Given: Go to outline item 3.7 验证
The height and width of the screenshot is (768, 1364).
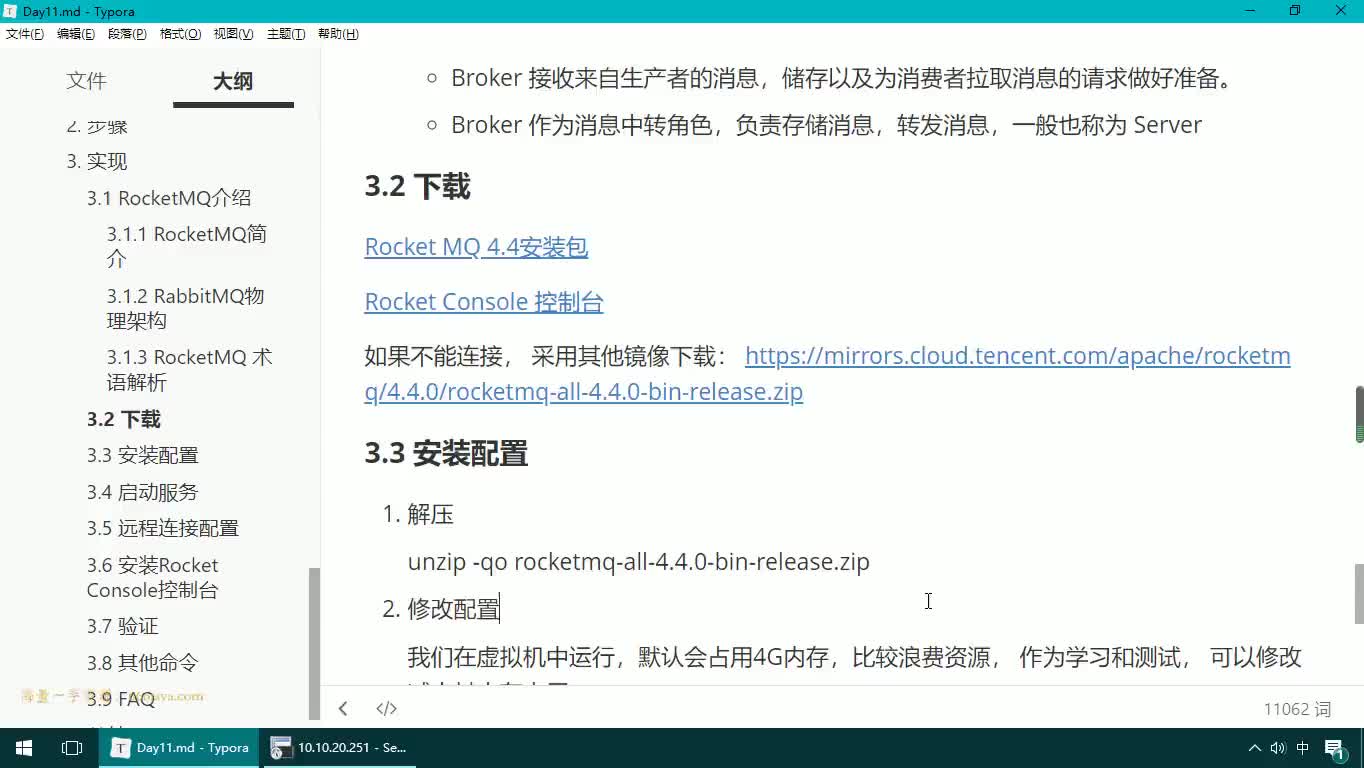Looking at the screenshot, I should coord(122,626).
